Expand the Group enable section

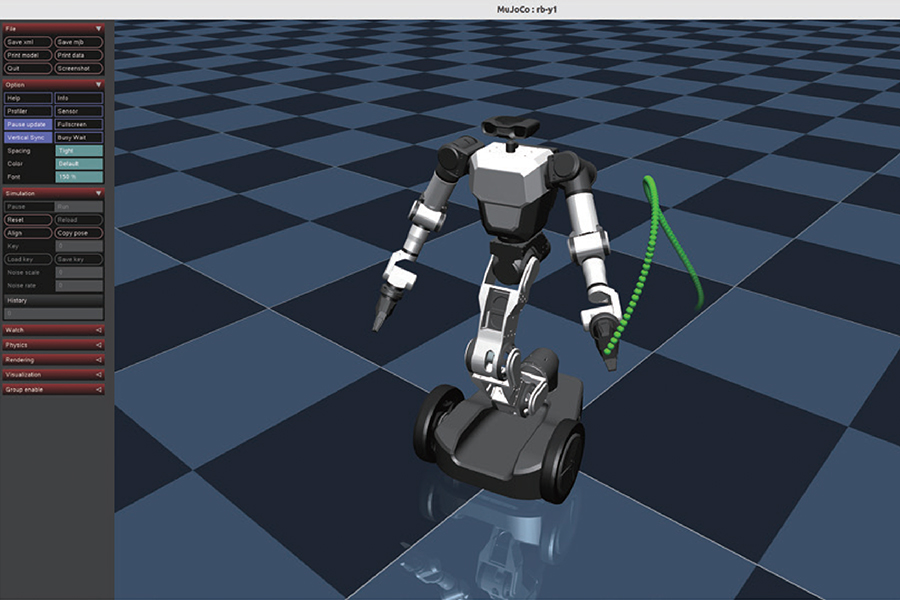coord(53,389)
